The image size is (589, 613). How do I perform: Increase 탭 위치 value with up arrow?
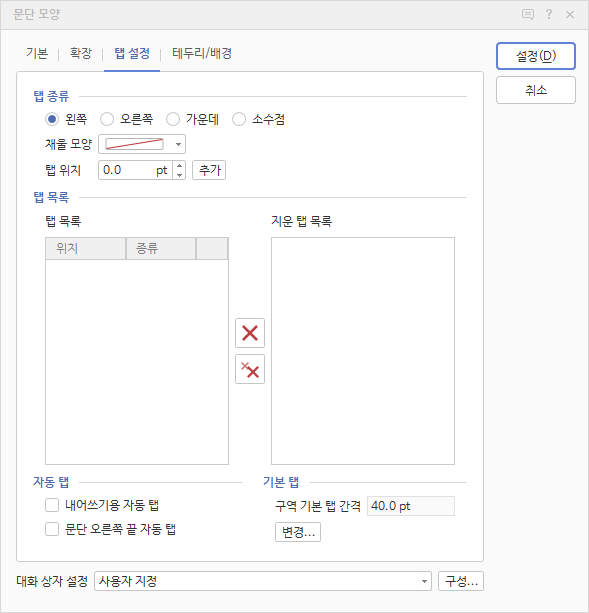pyautogui.click(x=179, y=166)
